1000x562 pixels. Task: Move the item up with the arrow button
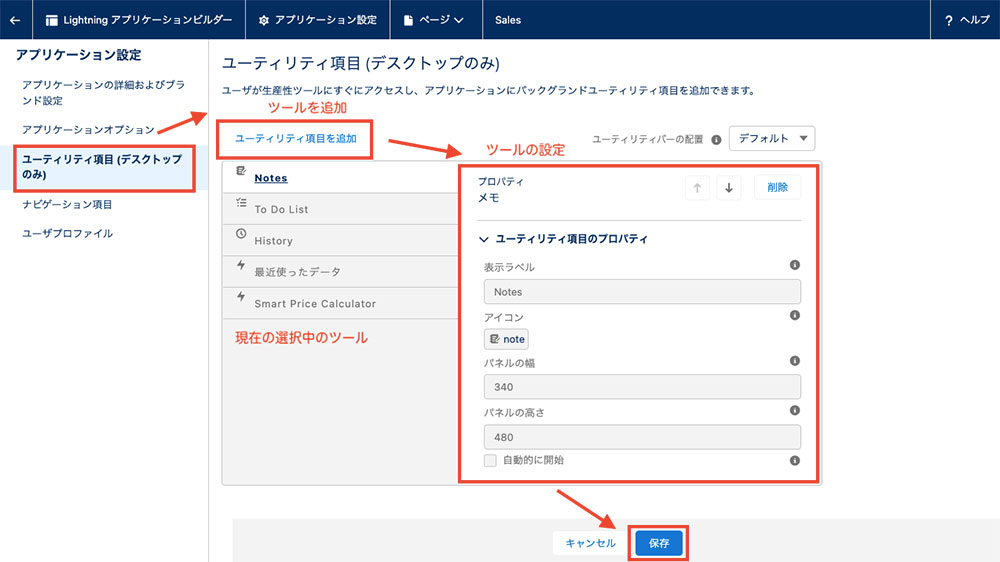coord(697,188)
